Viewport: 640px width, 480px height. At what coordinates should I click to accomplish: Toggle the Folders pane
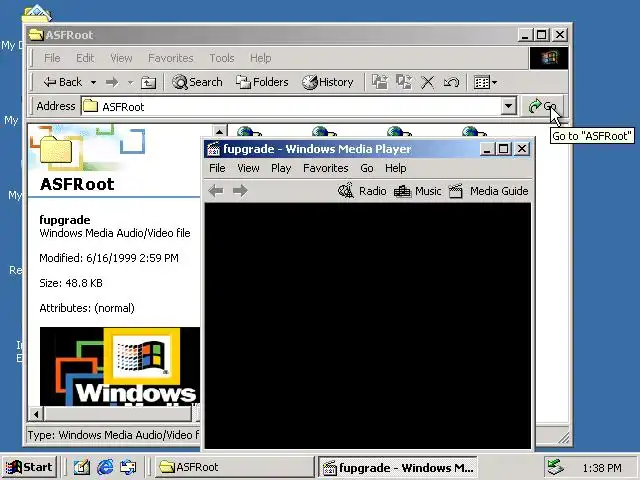tap(262, 82)
